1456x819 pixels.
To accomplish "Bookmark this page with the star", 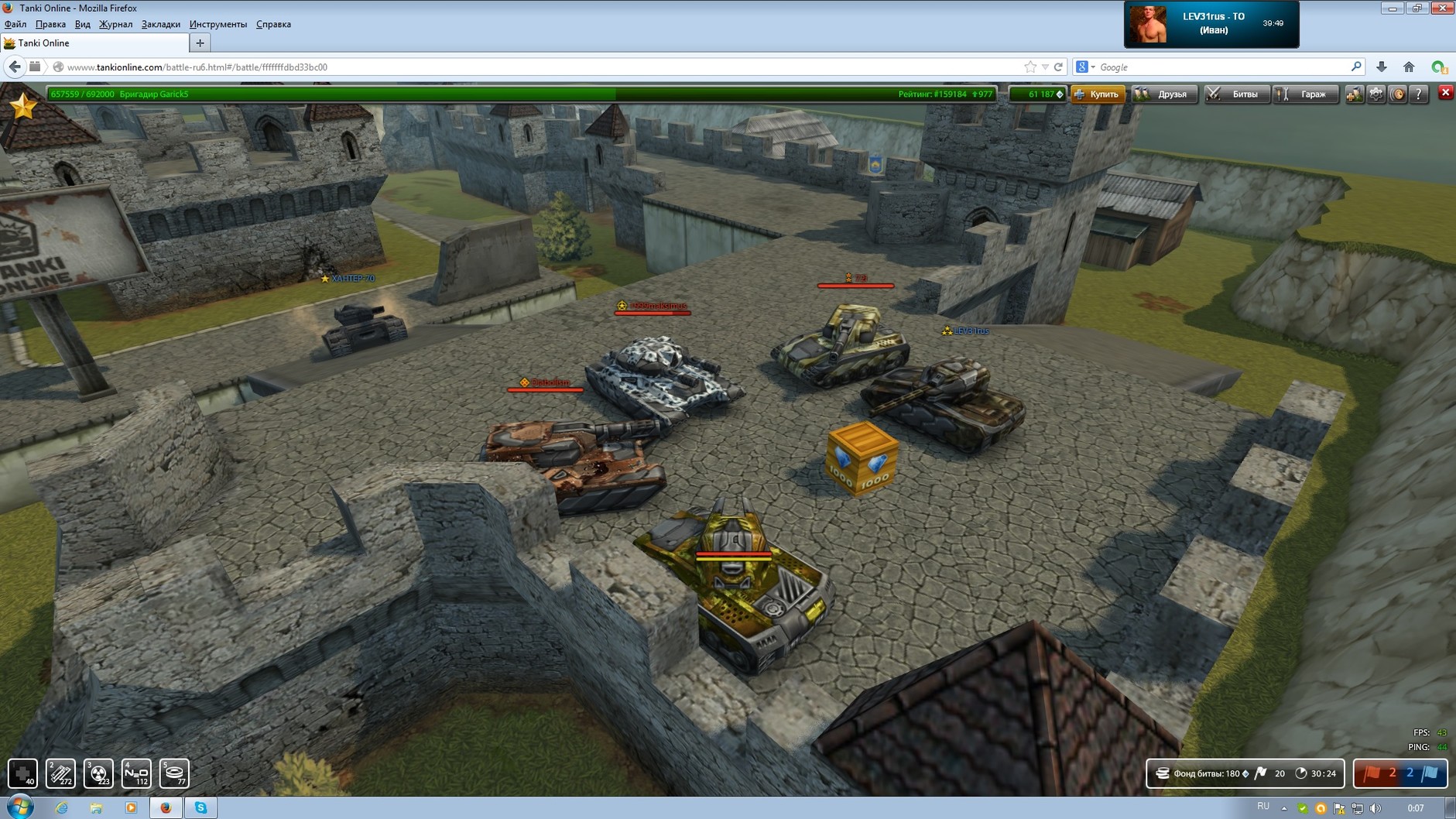I will 1029,67.
